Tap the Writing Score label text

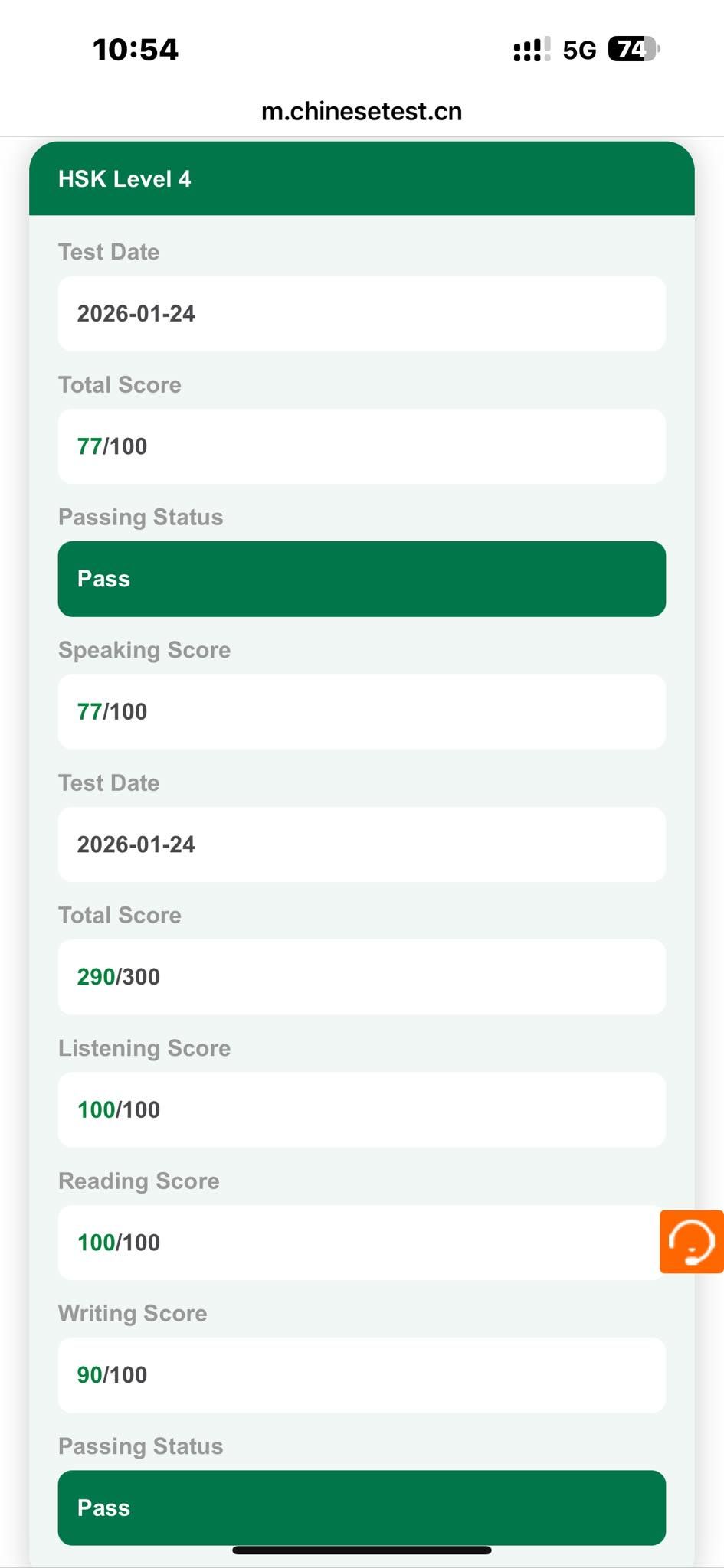pos(133,1313)
